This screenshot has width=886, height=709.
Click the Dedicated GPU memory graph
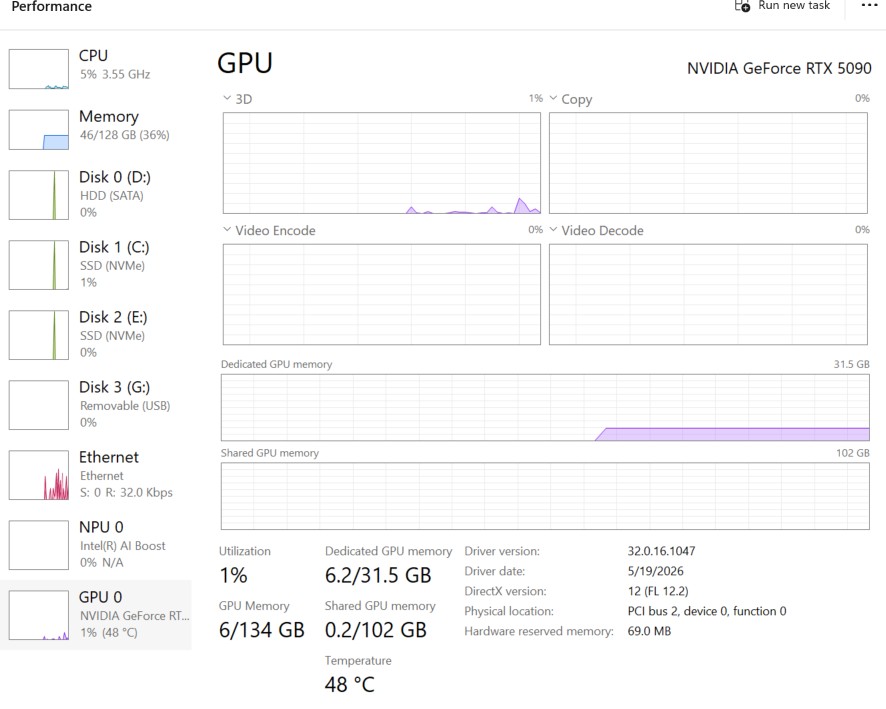coord(545,407)
